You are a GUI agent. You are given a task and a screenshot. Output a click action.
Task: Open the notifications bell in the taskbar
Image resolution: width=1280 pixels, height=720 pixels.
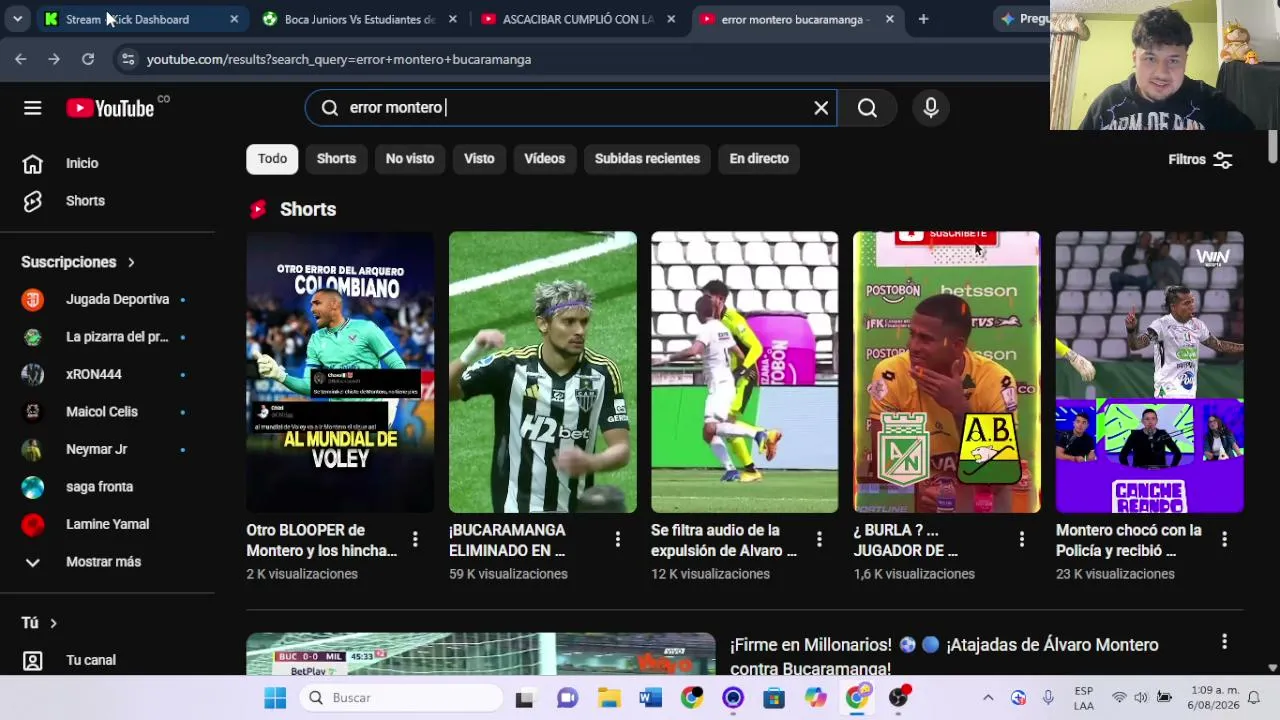tap(1253, 698)
